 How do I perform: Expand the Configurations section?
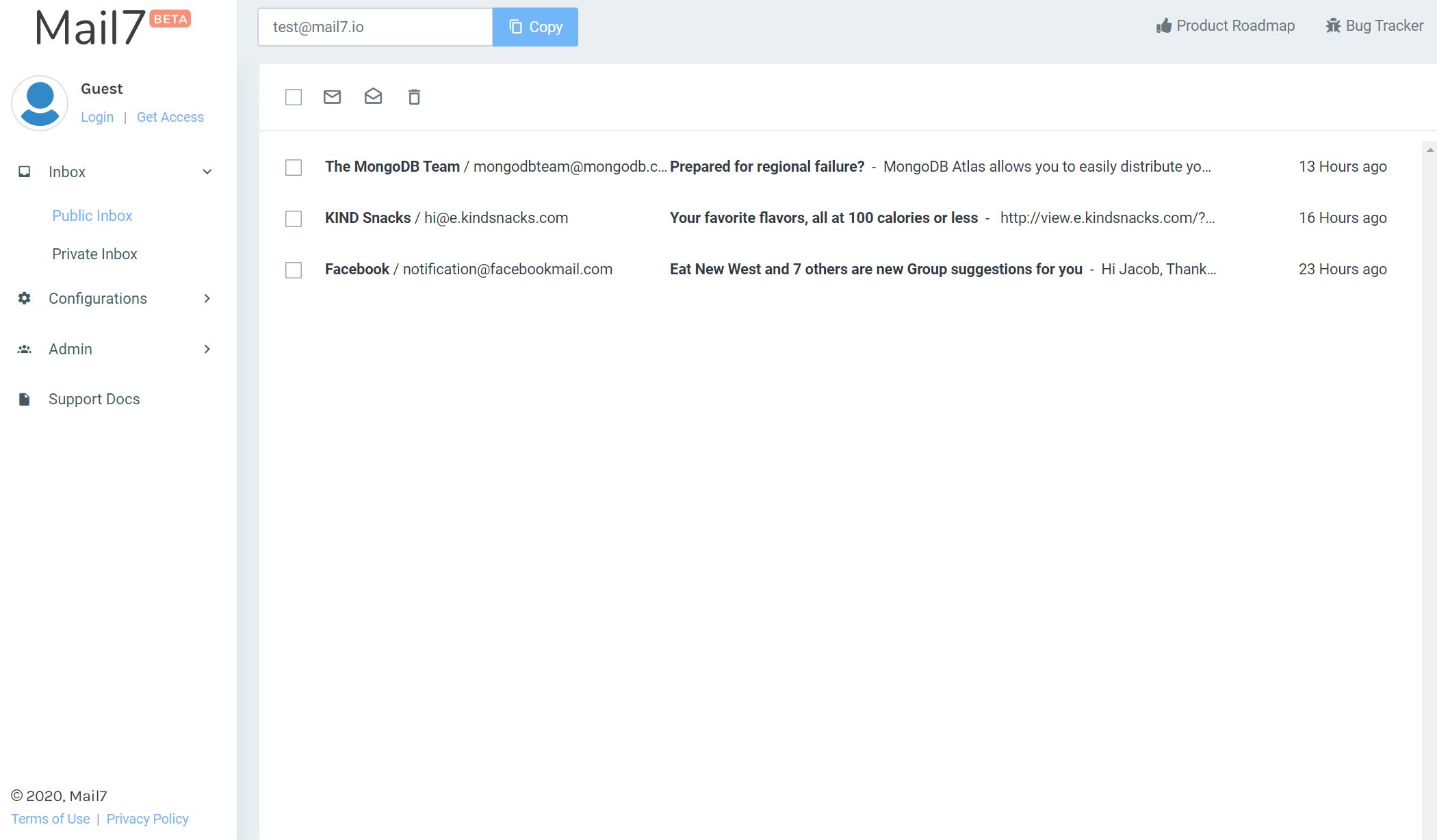[207, 298]
